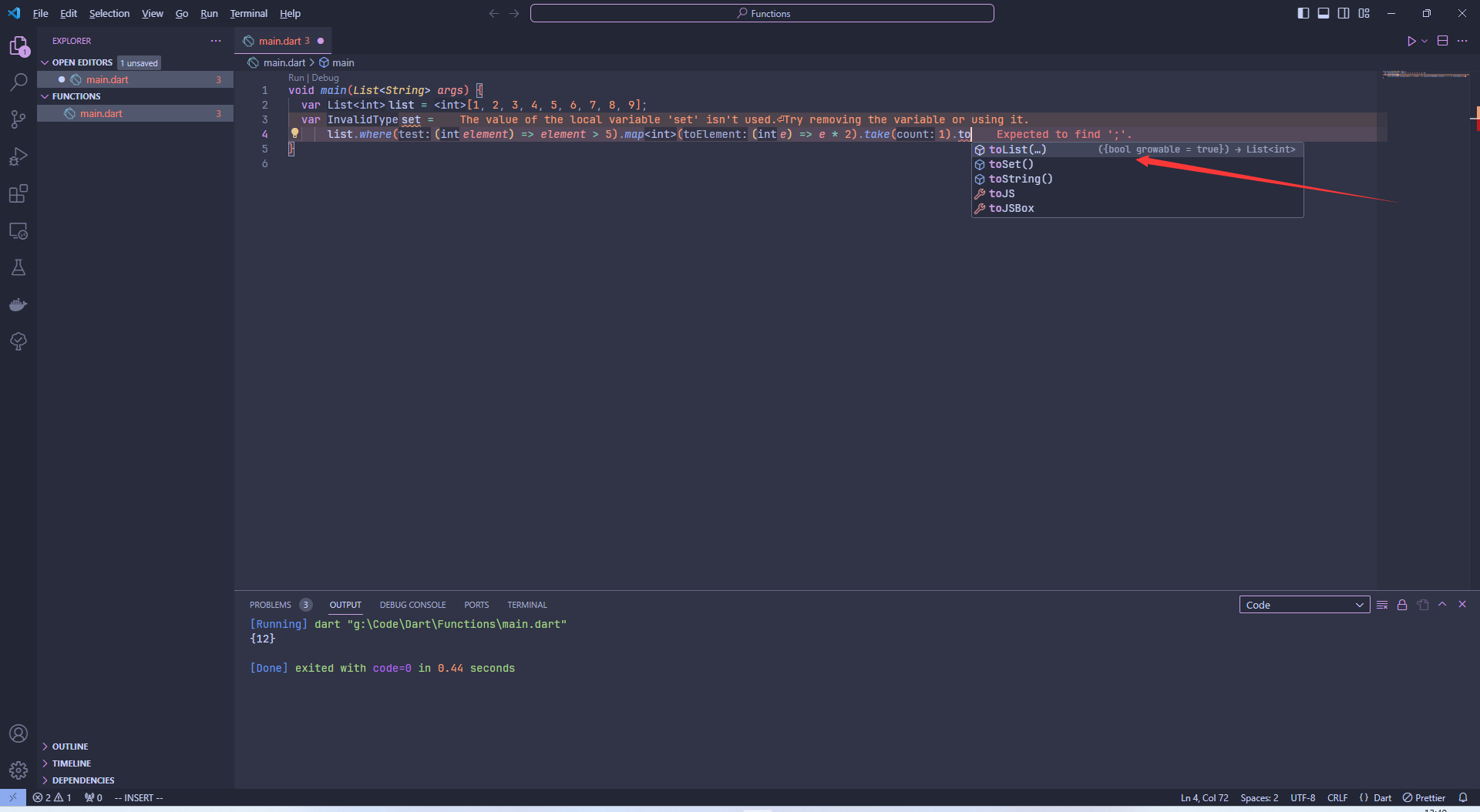
Task: Open the Docker view
Action: 18,304
